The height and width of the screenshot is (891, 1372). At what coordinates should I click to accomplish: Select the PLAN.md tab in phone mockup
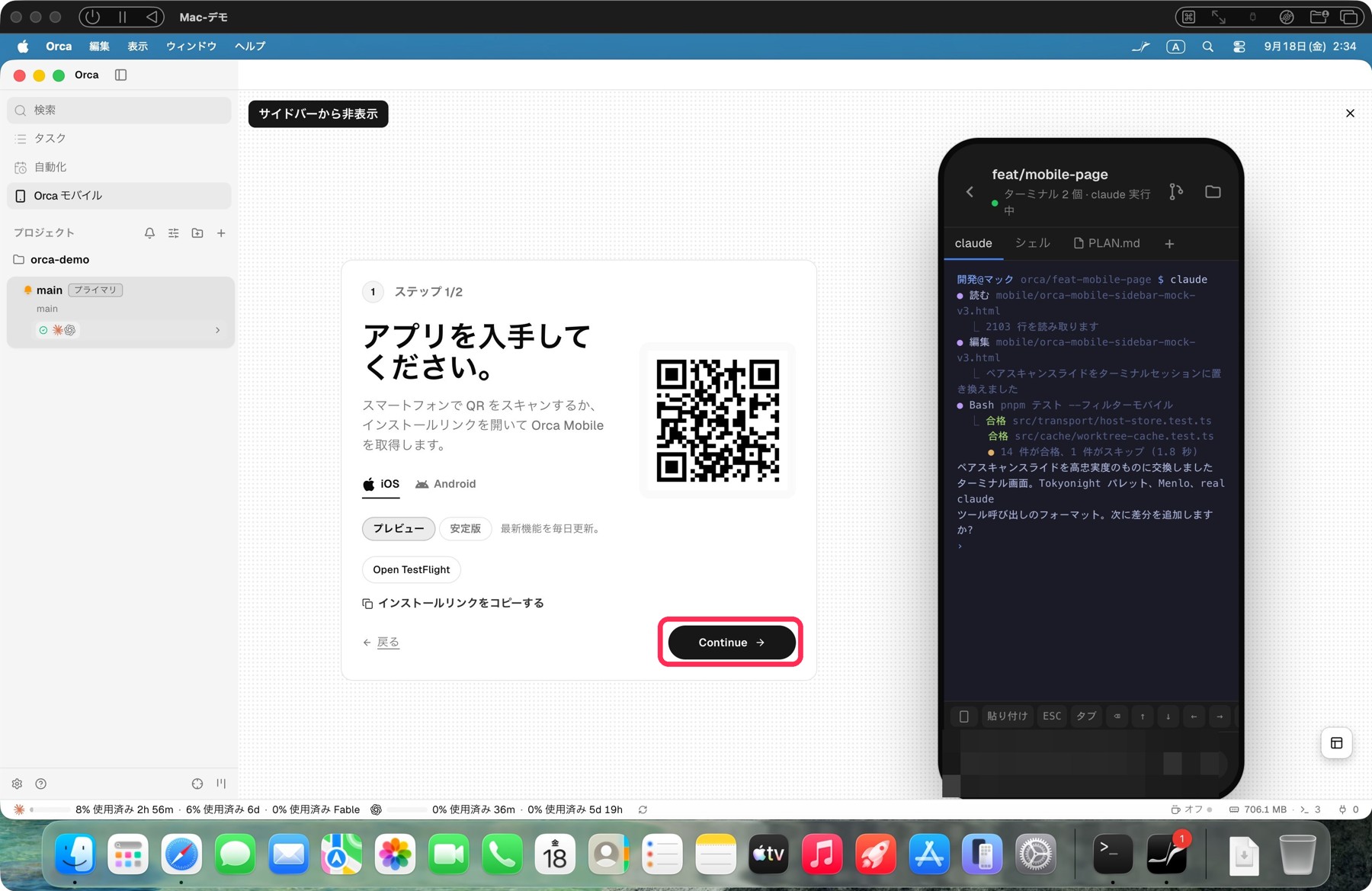[x=1107, y=243]
